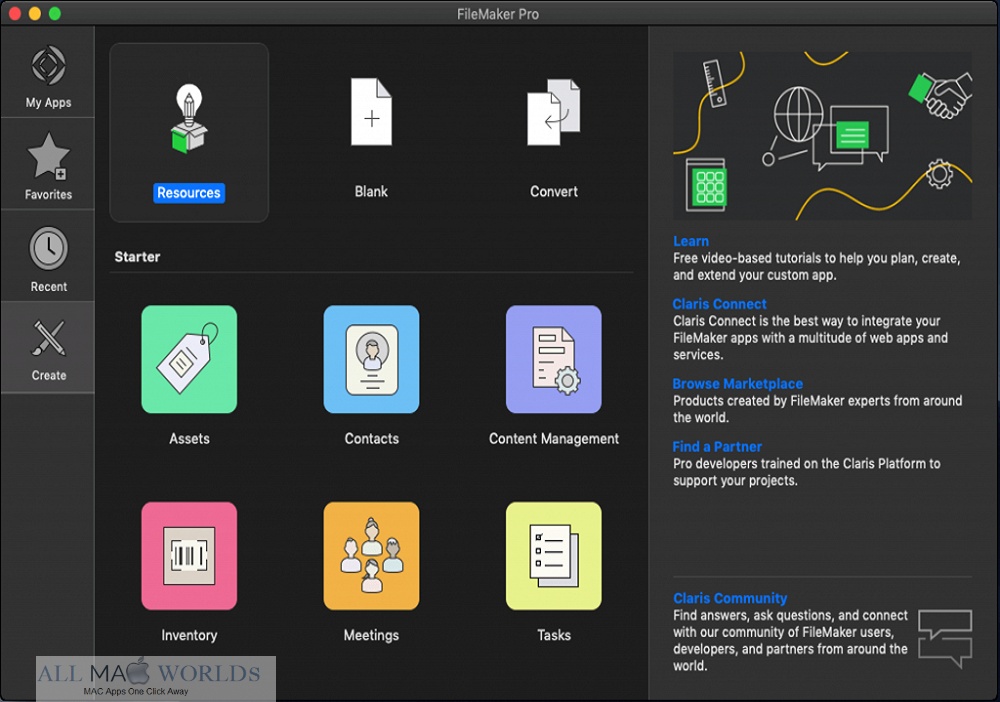Click the Convert label text
The width and height of the screenshot is (1000, 702).
point(554,191)
